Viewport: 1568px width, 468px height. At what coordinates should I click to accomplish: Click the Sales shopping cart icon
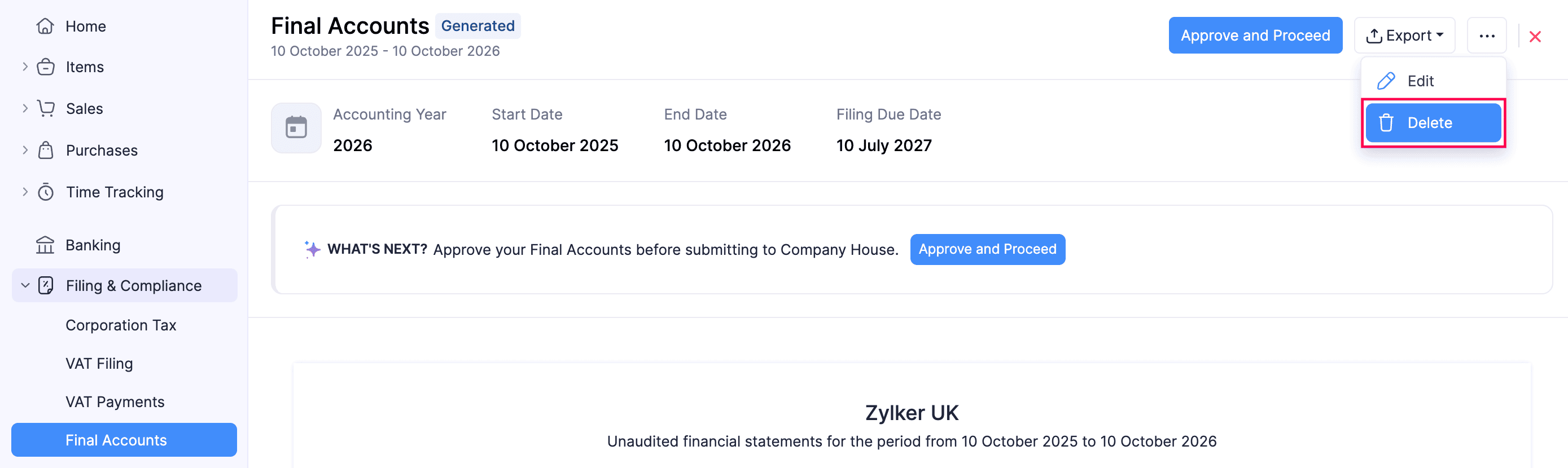coord(46,108)
